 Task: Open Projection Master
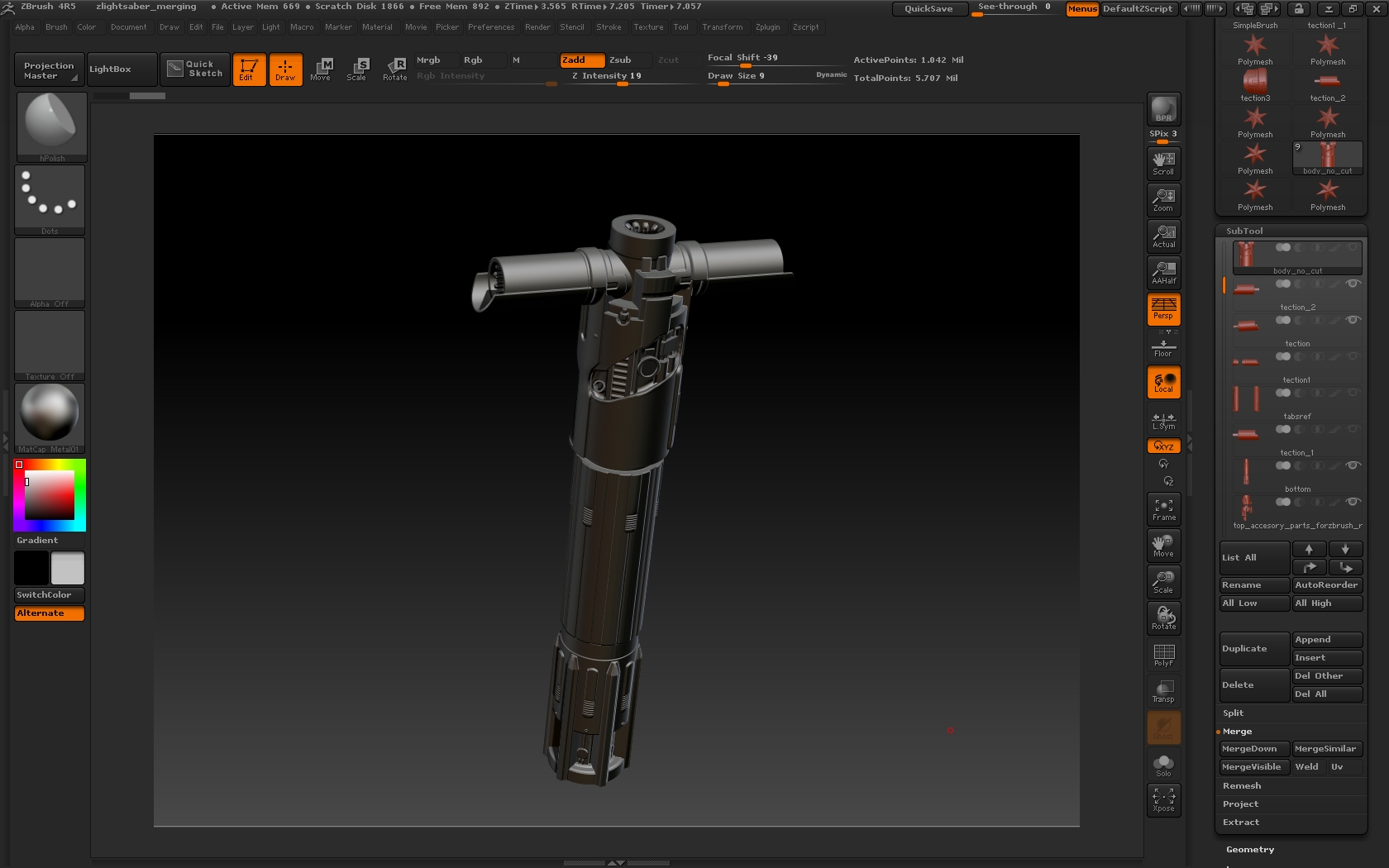coord(50,69)
